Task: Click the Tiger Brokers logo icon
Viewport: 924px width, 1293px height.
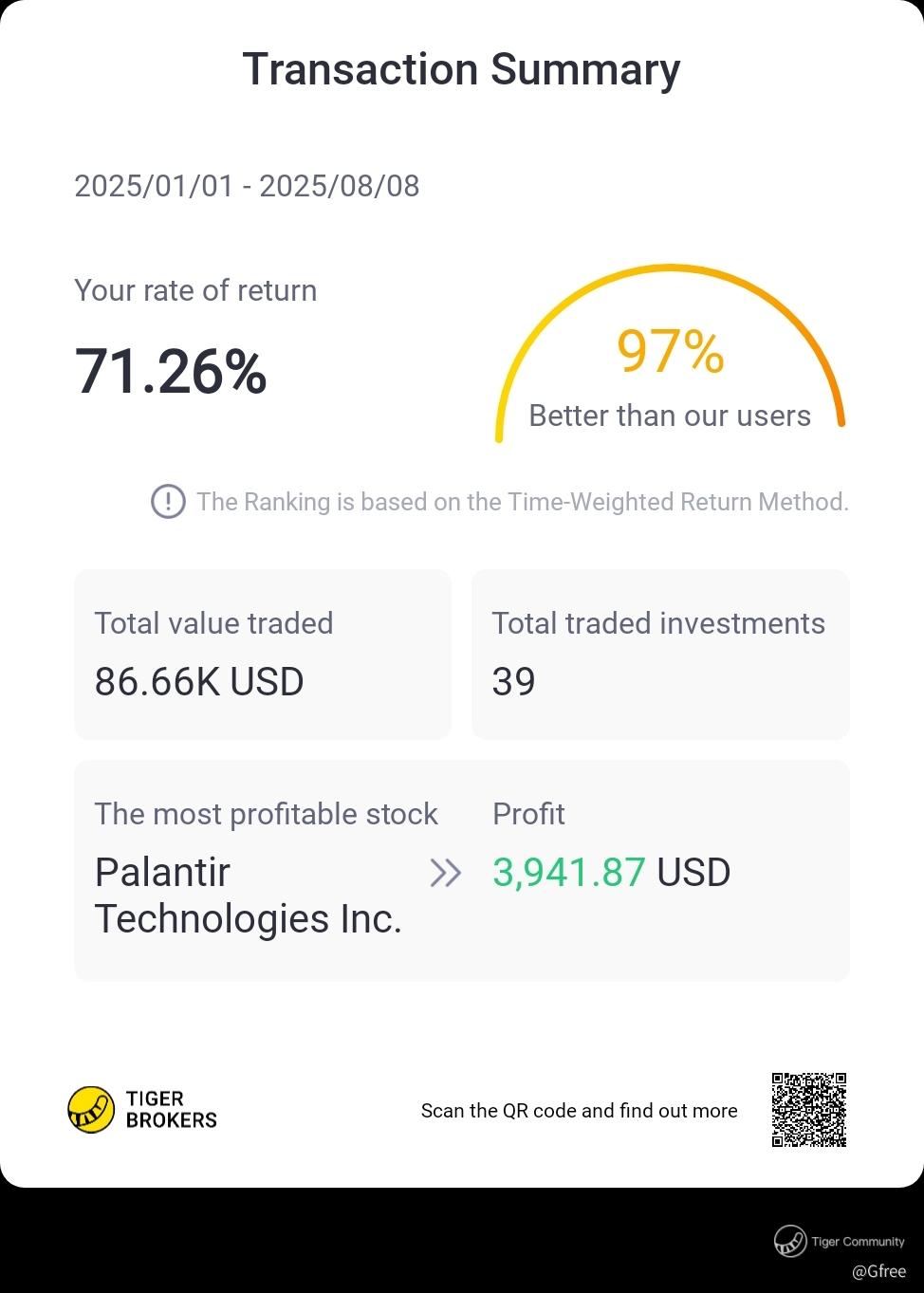Action: click(91, 1110)
